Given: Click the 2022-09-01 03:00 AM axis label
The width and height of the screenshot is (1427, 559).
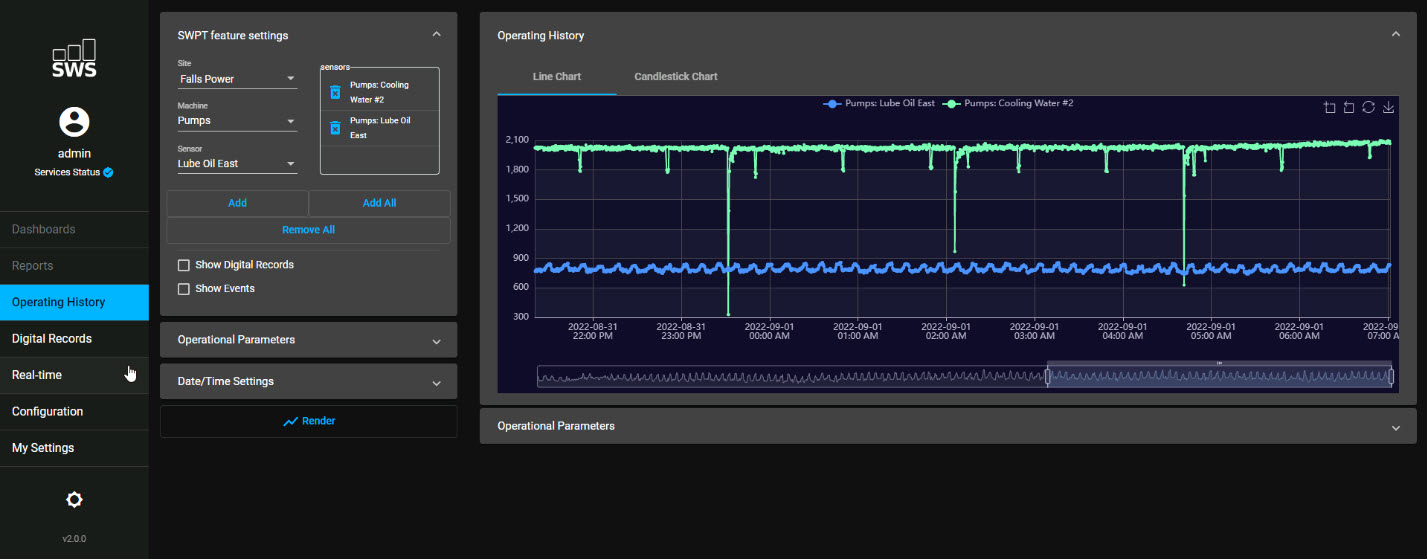Looking at the screenshot, I should pos(1035,331).
